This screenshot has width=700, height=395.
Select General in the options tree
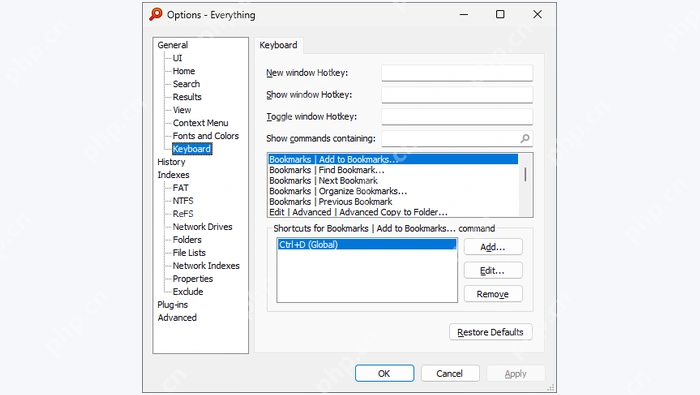pos(173,45)
